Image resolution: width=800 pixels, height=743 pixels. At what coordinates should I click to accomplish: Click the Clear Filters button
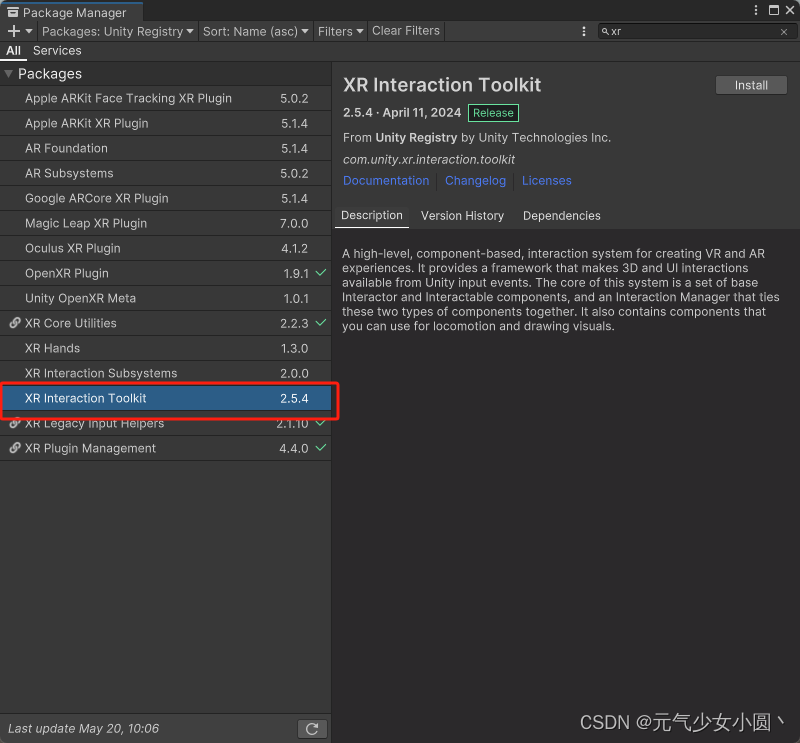coord(406,31)
